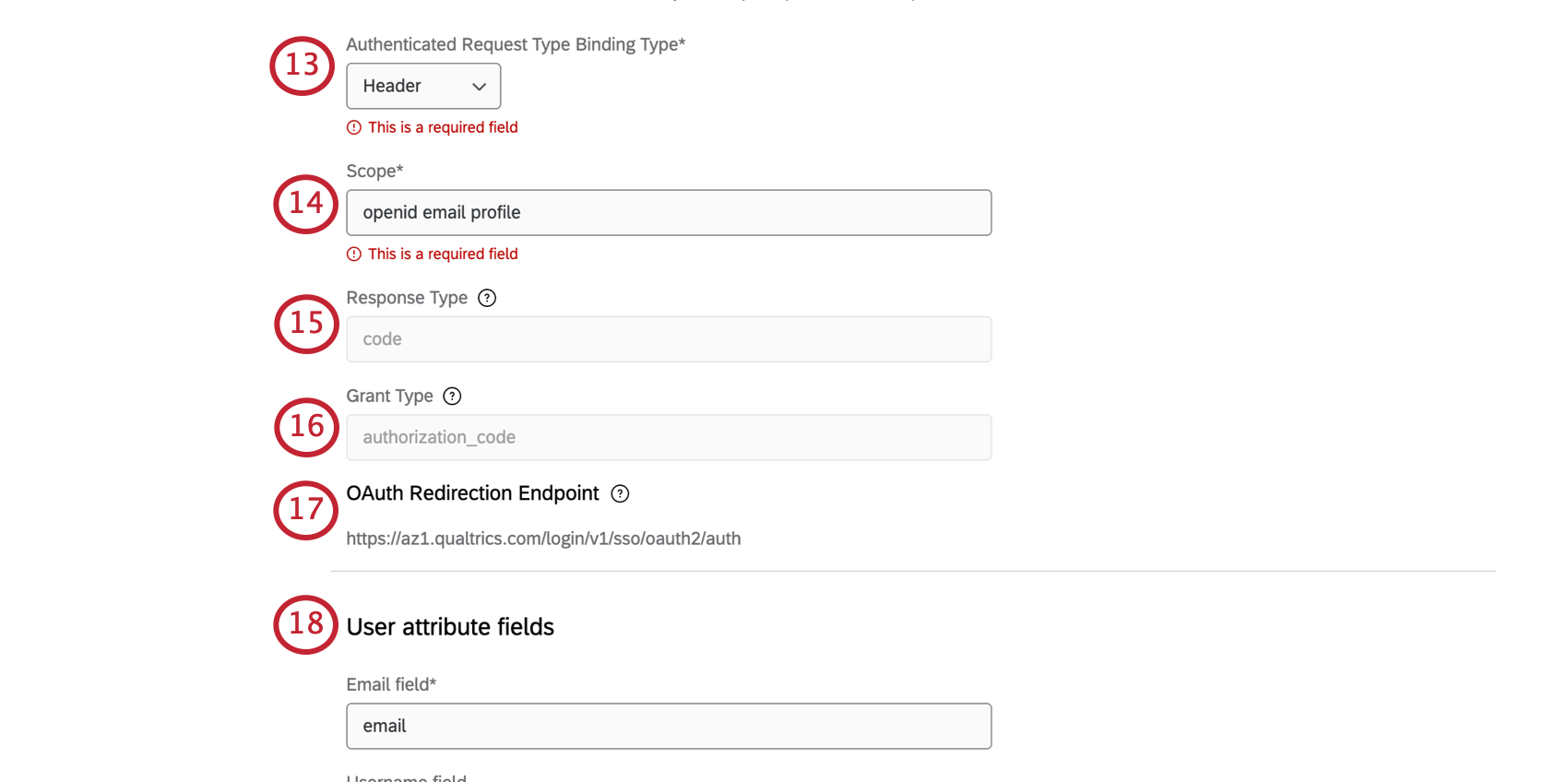The image size is (1568, 782).
Task: Click the error icon below the Scope field
Action: tap(354, 255)
